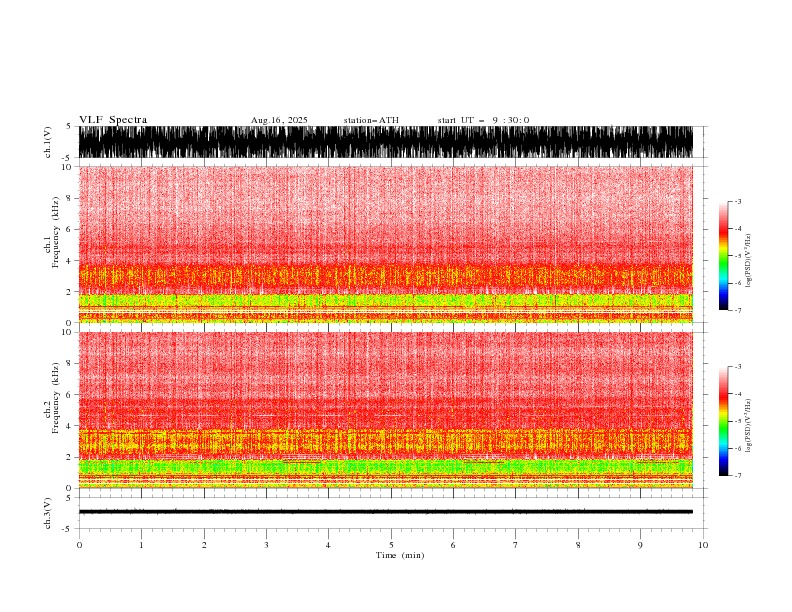Screen dimensions: 792x612
Task: Click the '-3' value on upper colorbar
Action: coord(737,201)
